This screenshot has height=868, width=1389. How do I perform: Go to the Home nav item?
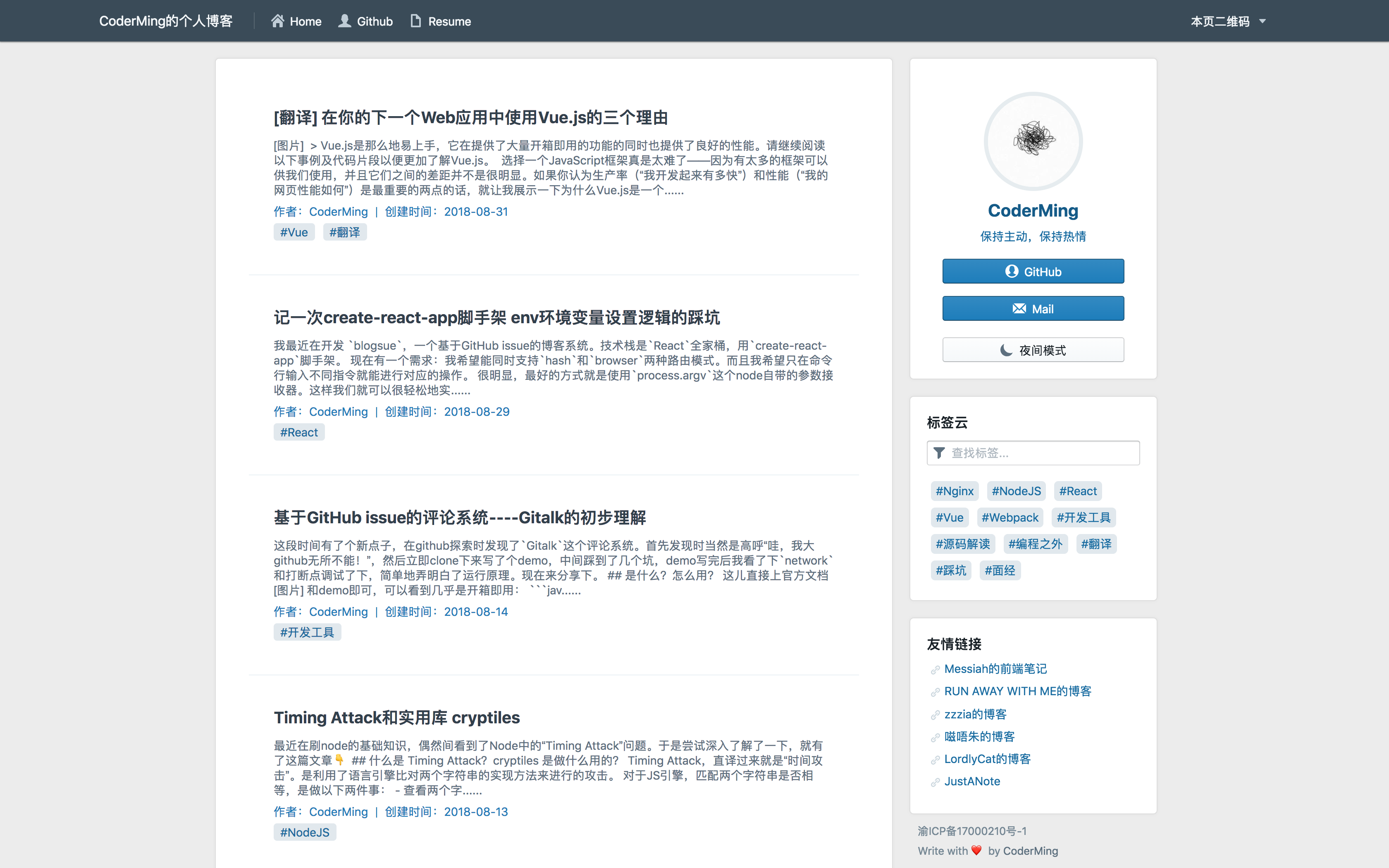305,21
